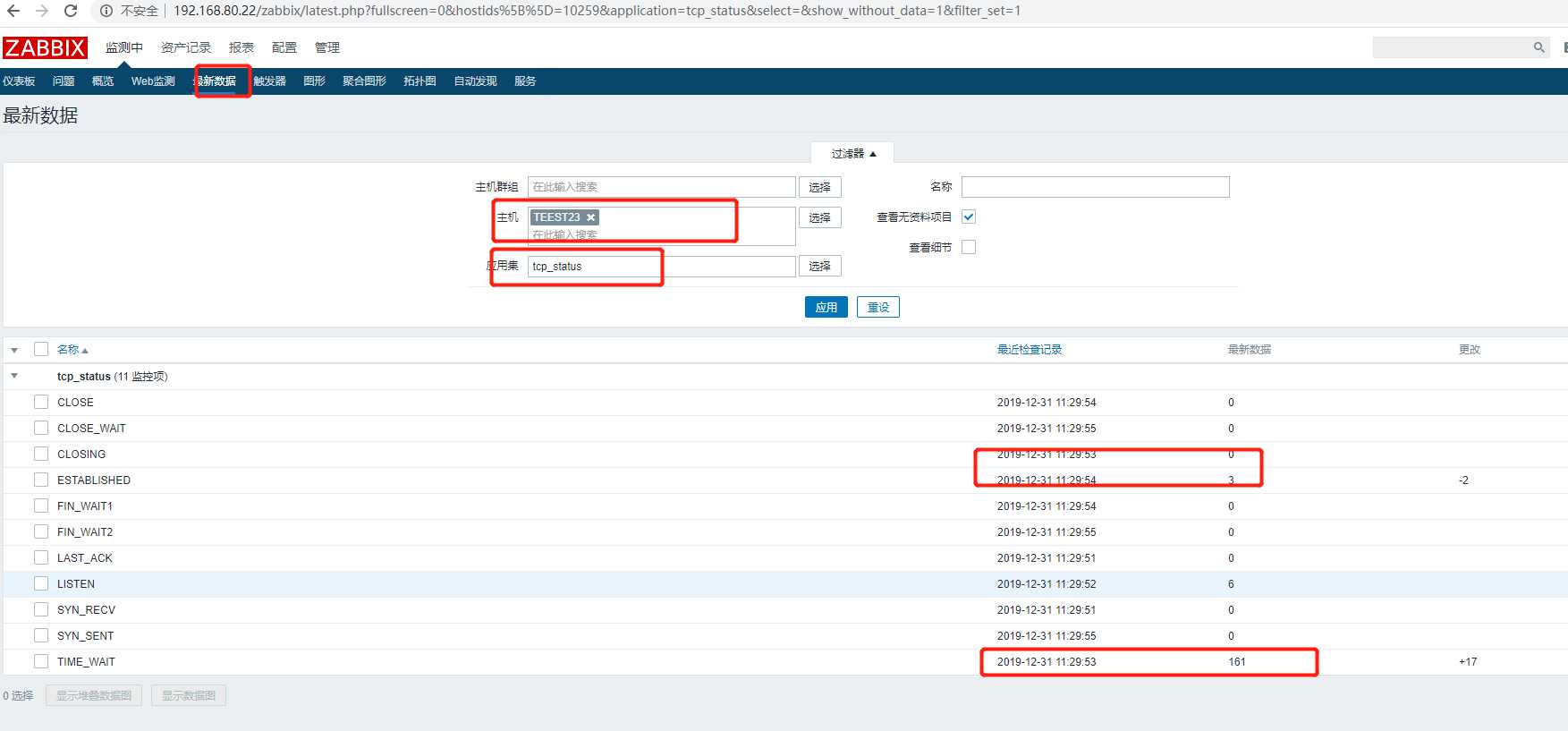Click the LAST_ACK item name

pyautogui.click(x=85, y=557)
